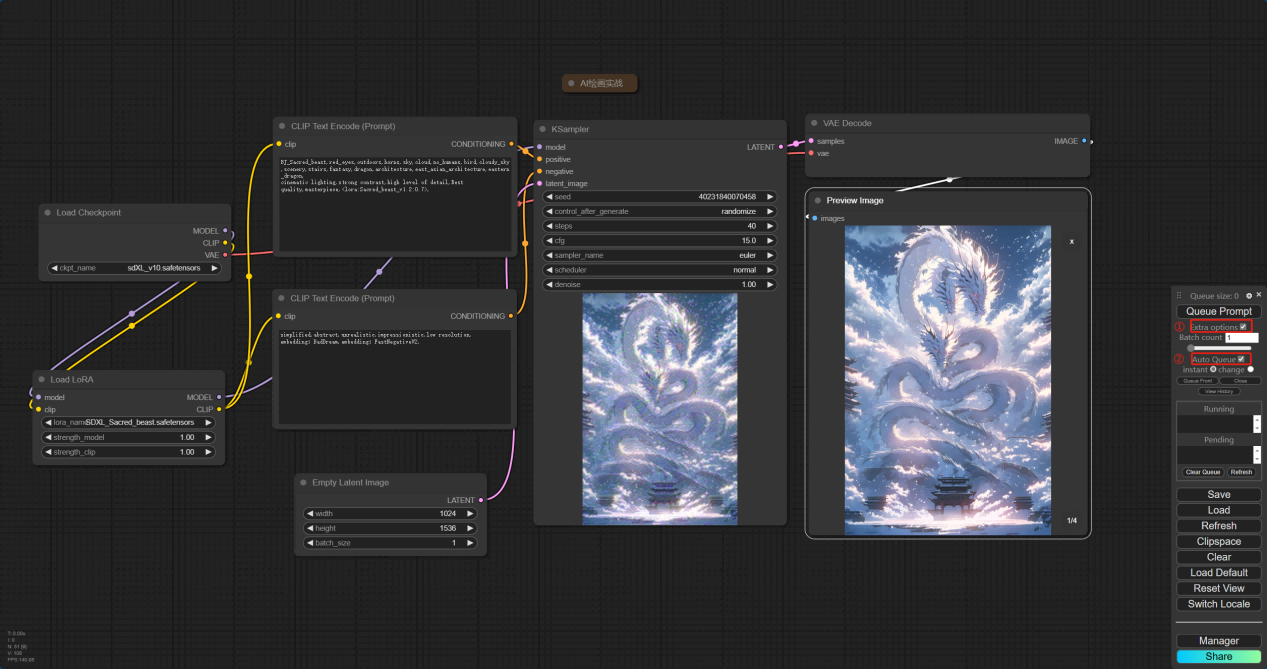
Task: Toggle the Extra options checkbox
Action: [x=1244, y=327]
